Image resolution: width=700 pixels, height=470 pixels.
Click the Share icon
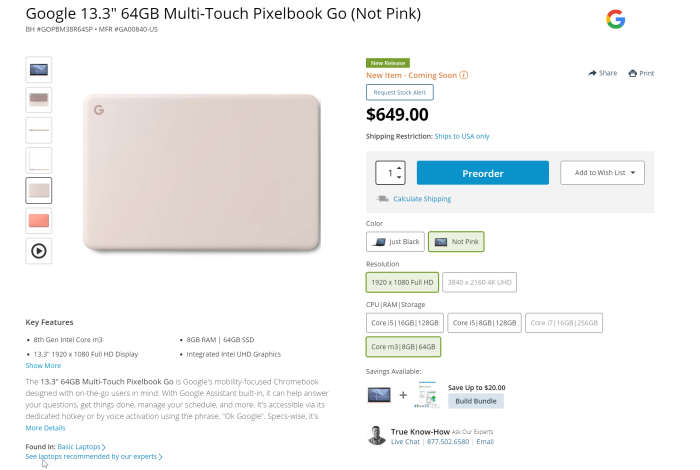point(592,73)
